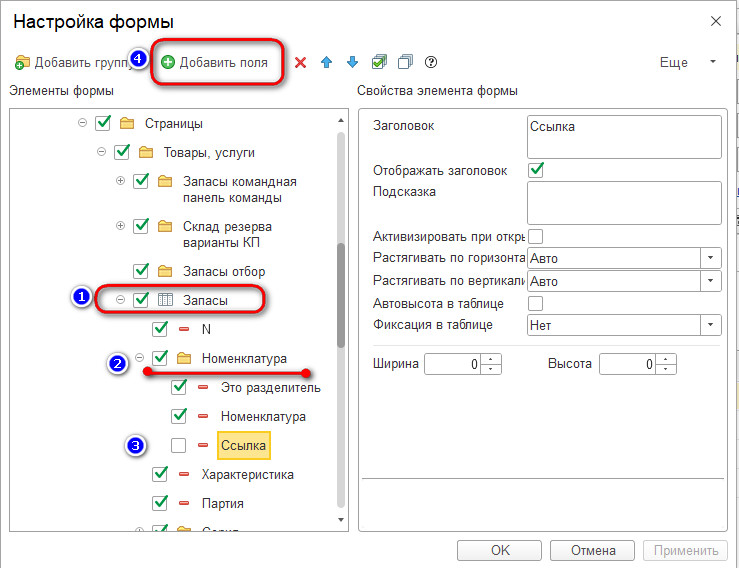Expand Склад резерва варианты КП node

tap(121, 226)
